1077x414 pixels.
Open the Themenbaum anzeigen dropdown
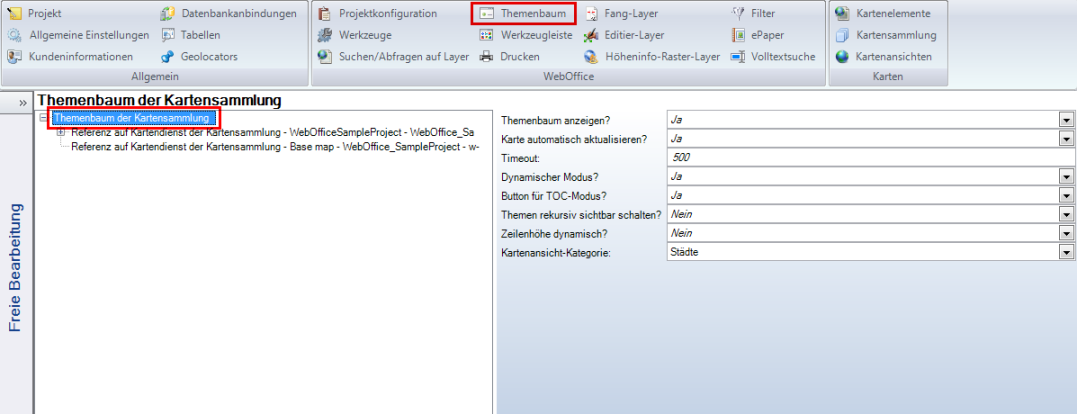click(x=1066, y=120)
